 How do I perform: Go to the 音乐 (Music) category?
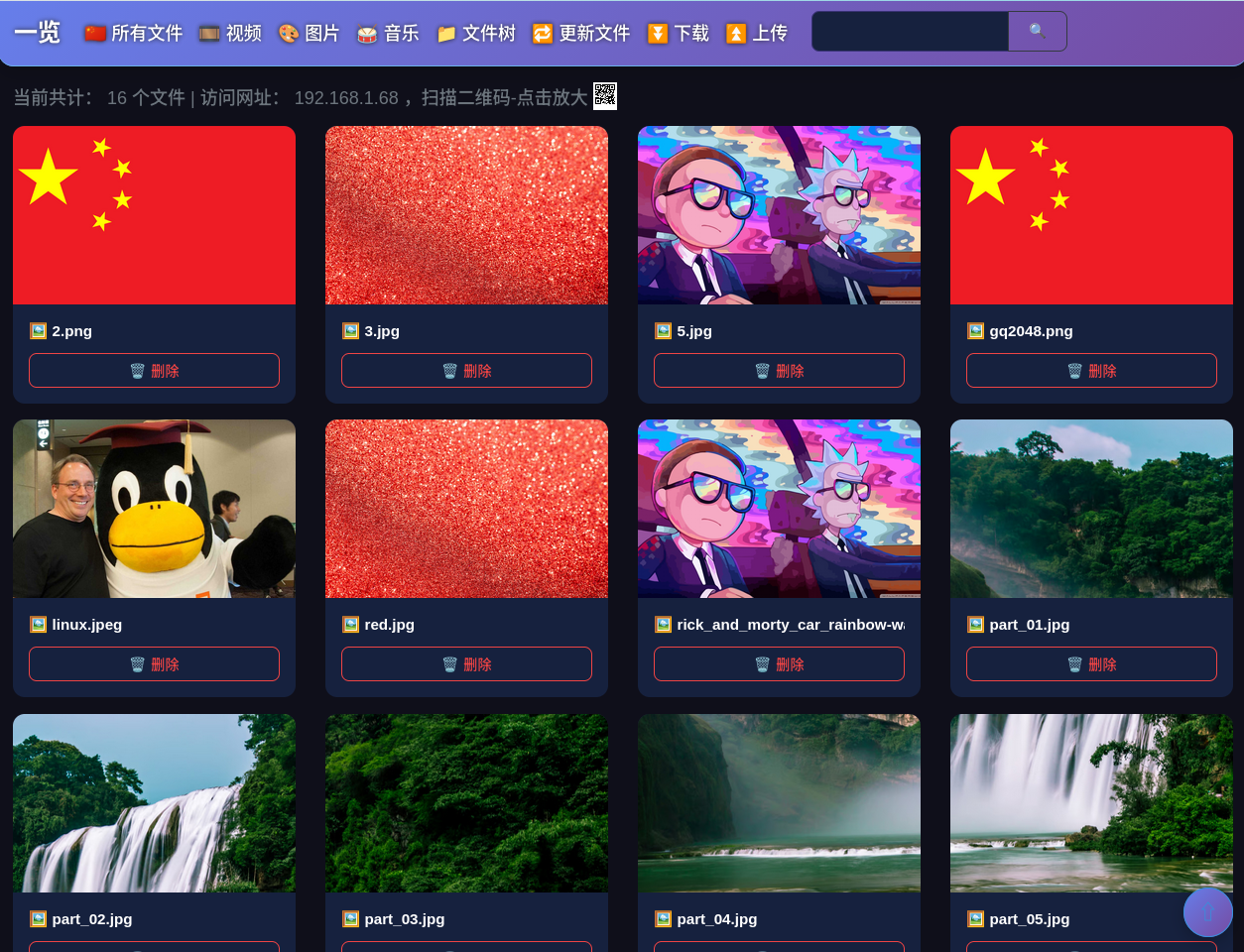point(388,34)
